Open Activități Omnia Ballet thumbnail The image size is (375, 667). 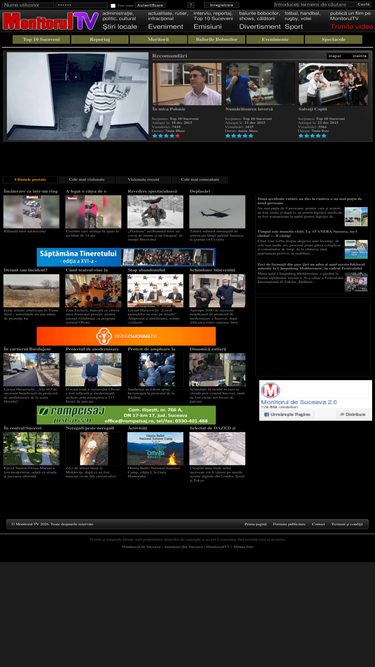(156, 449)
